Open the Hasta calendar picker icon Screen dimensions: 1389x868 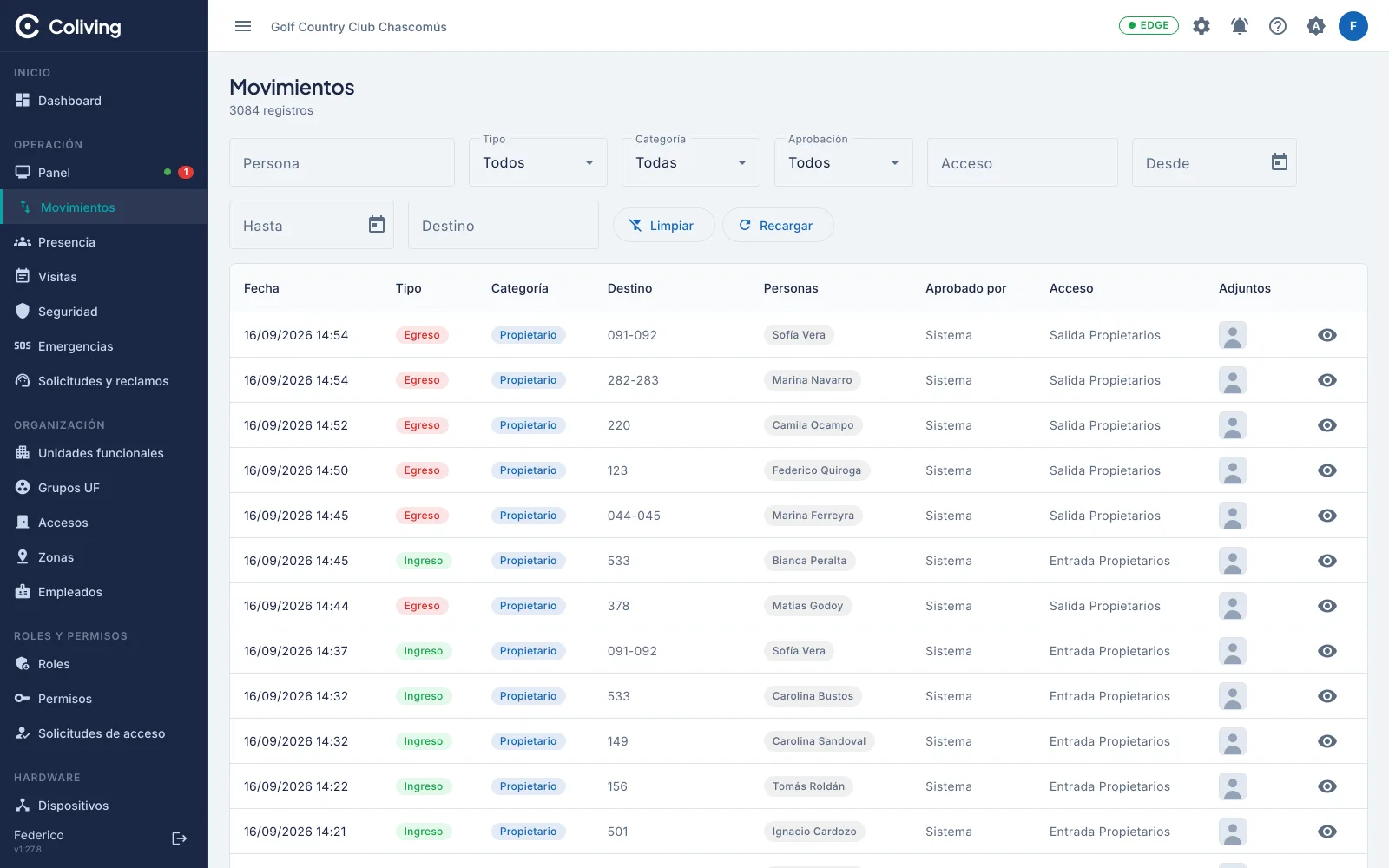click(x=377, y=225)
